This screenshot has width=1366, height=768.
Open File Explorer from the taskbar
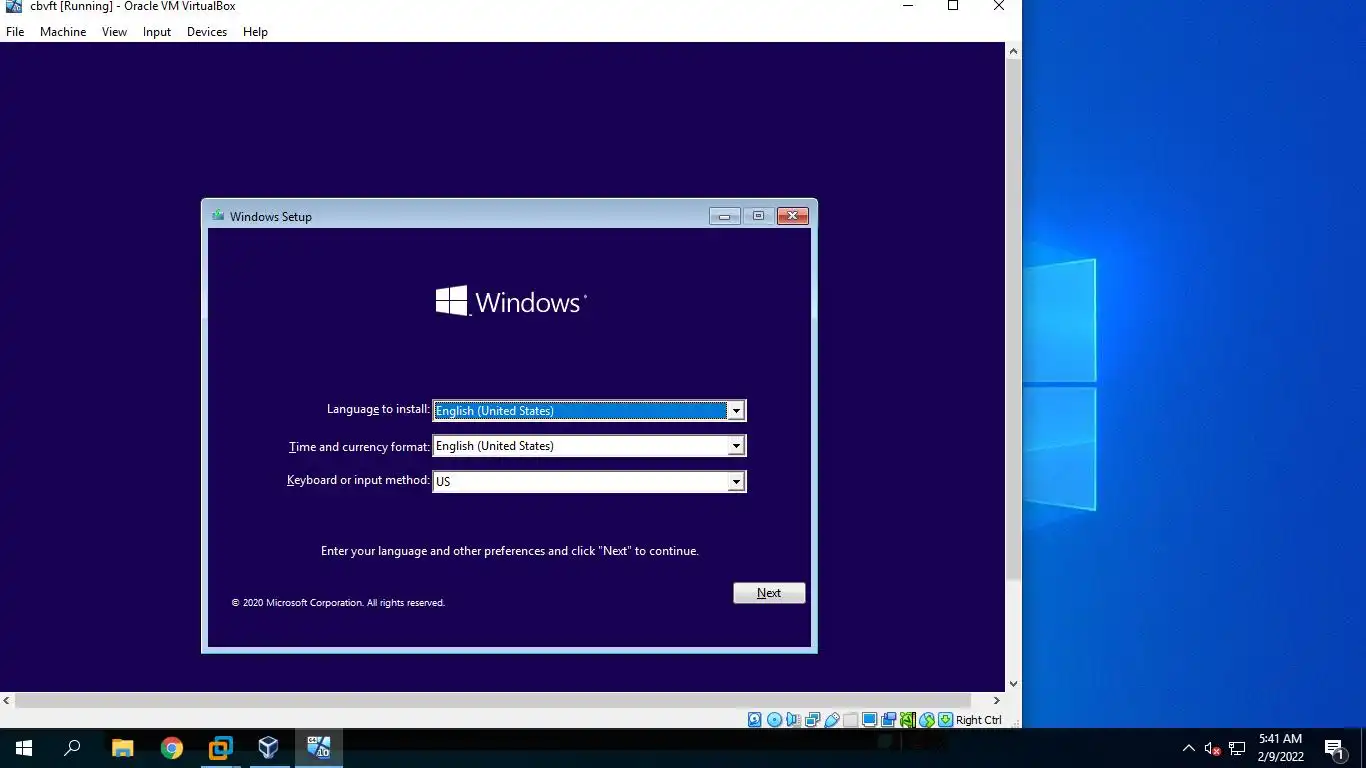(x=122, y=748)
